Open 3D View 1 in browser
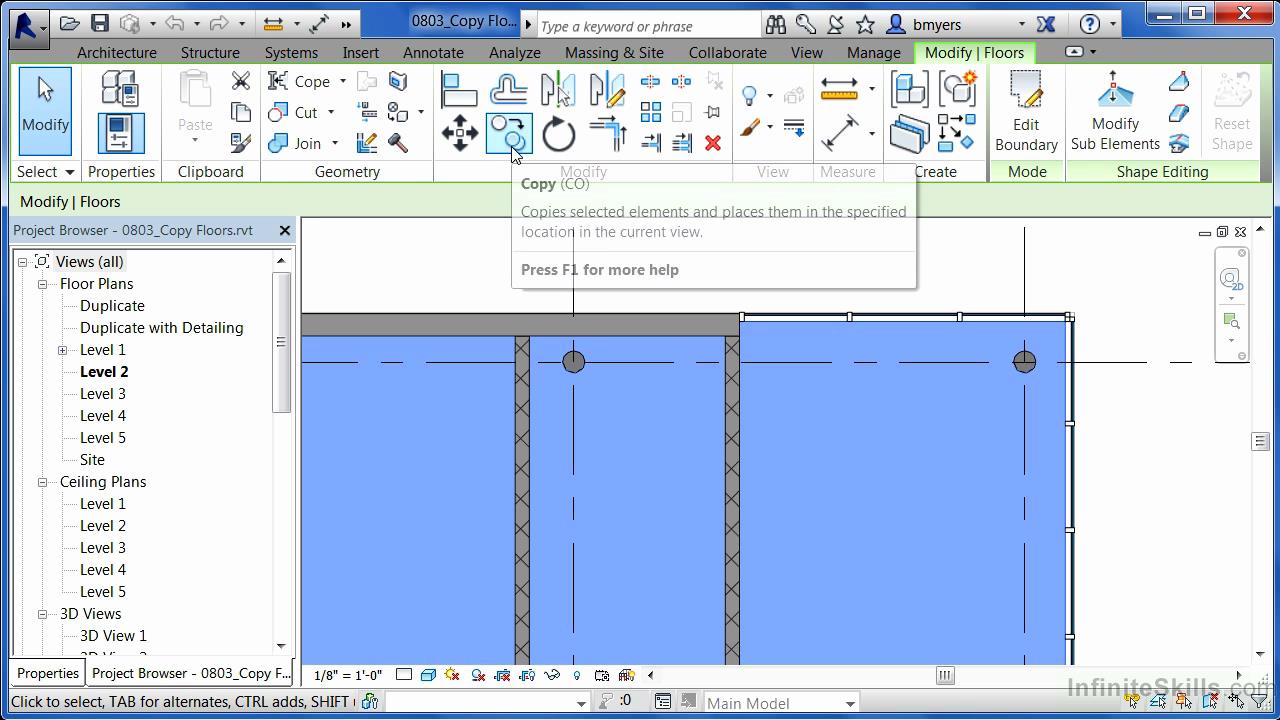Viewport: 1280px width, 720px height. 113,636
